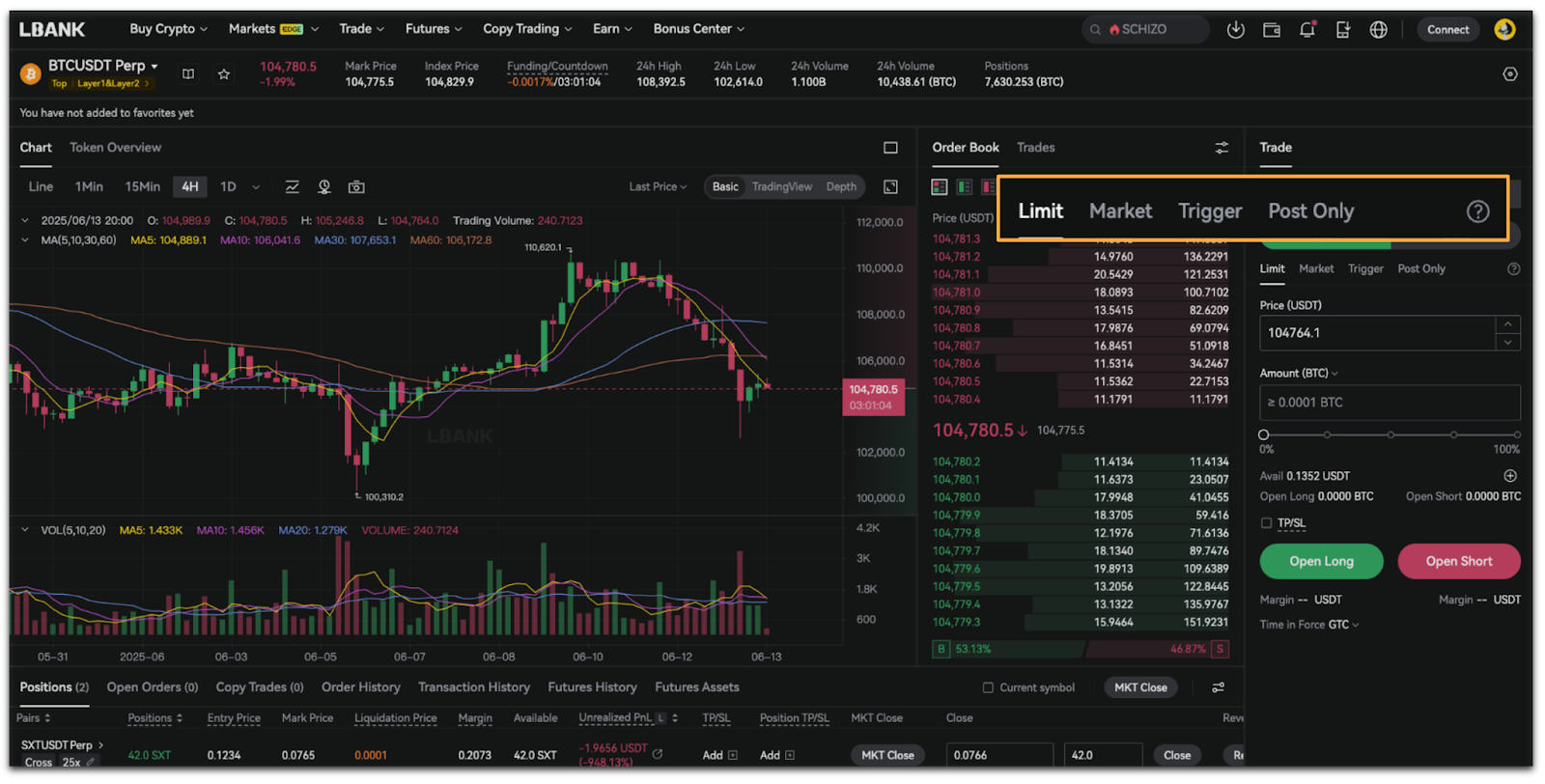
Task: Click the amount percentage slider handle
Action: [1264, 435]
